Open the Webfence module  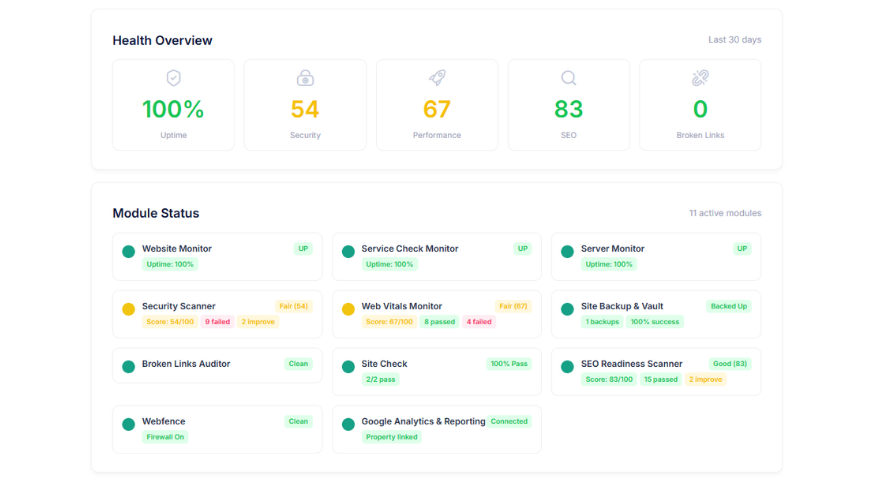coord(217,429)
